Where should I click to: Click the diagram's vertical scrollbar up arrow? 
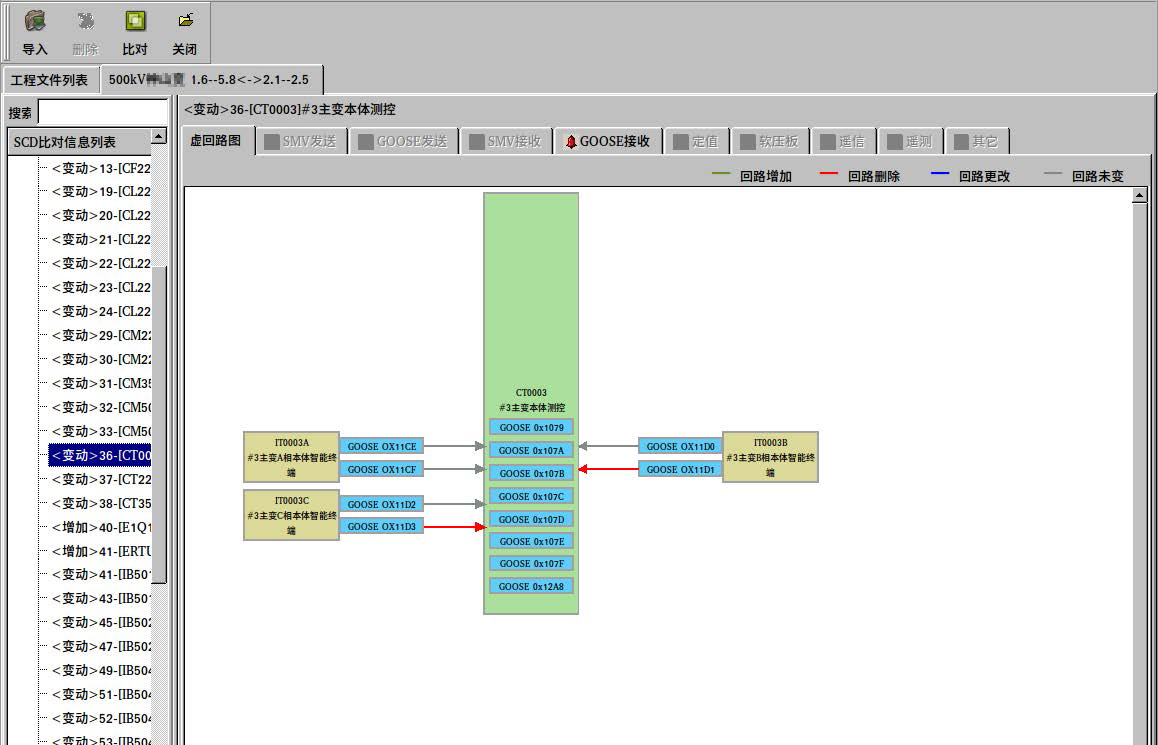pyautogui.click(x=1139, y=196)
